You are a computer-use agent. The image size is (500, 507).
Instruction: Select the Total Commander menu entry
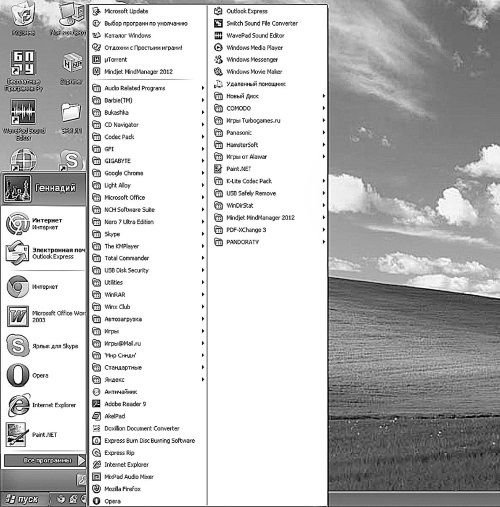148,258
